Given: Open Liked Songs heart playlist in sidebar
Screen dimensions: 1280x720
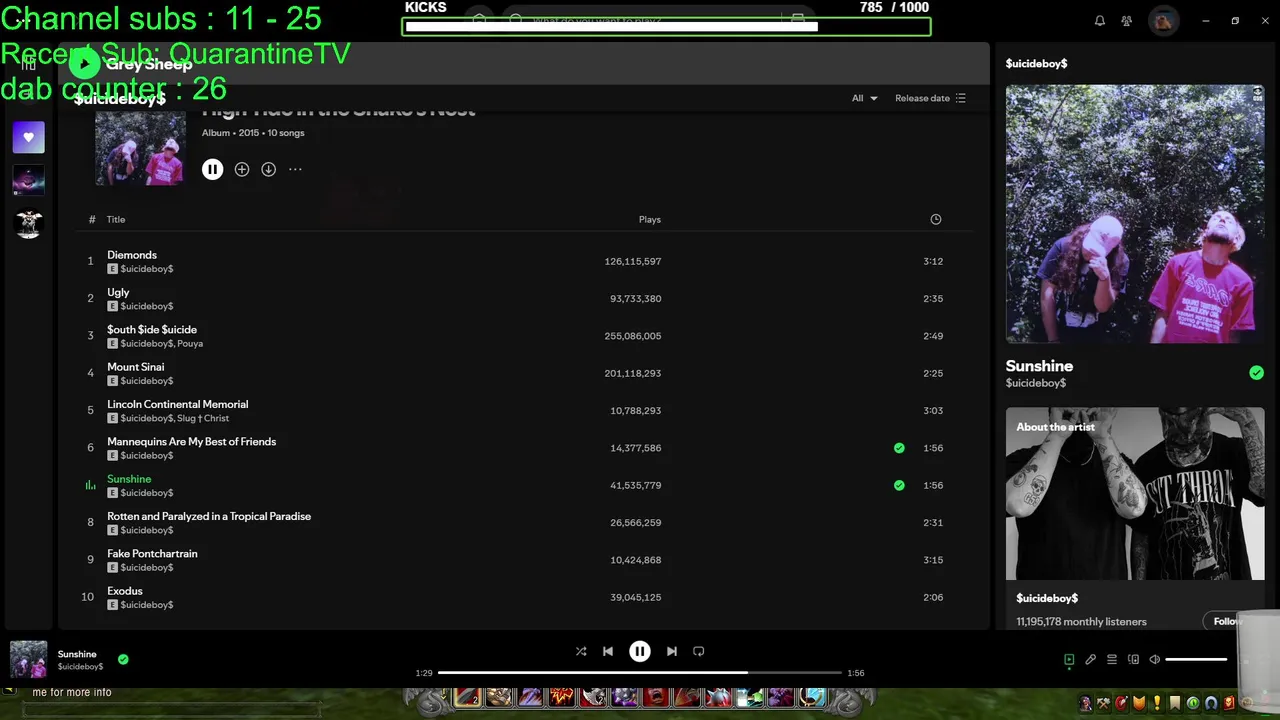Looking at the screenshot, I should pyautogui.click(x=28, y=137).
